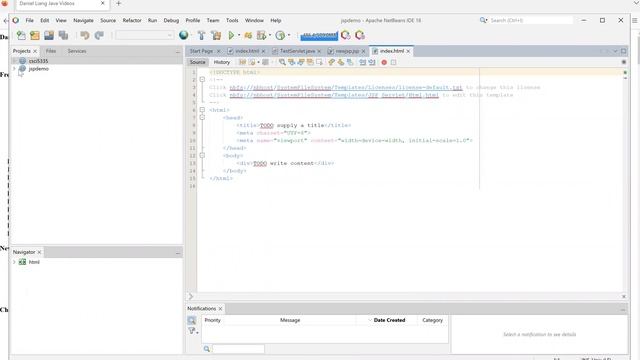Open the project configuration combo box
Image resolution: width=640 pixels, height=360 pixels.
(144, 36)
